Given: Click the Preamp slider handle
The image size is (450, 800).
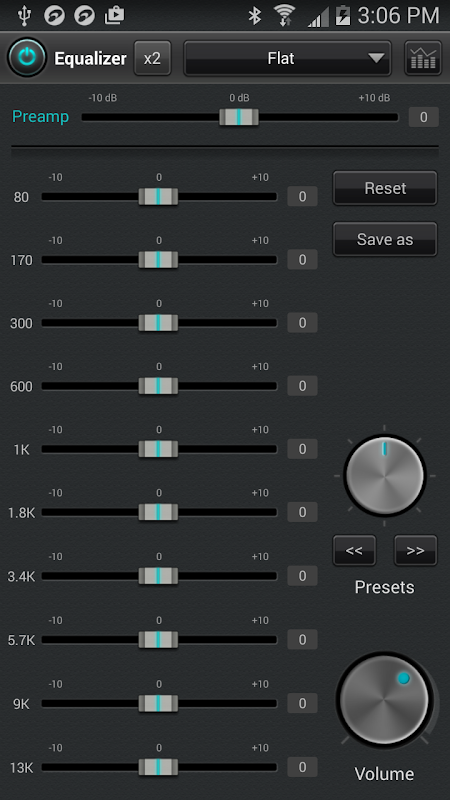Looking at the screenshot, I should (x=239, y=117).
